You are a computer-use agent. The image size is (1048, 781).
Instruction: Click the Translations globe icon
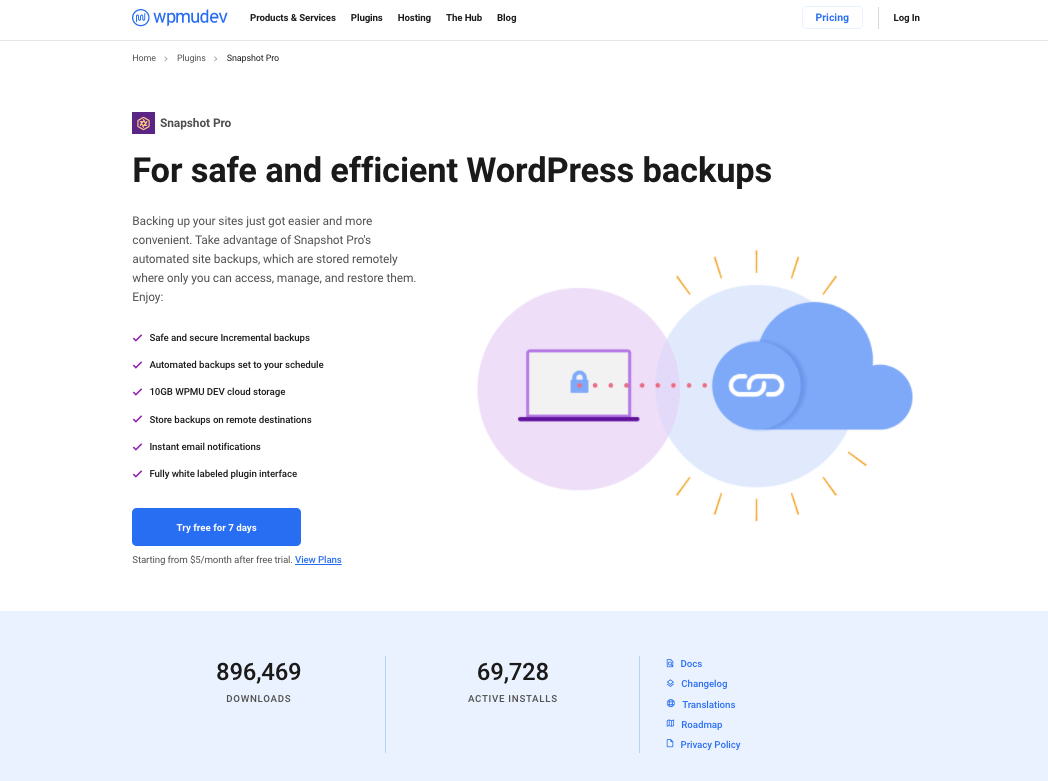point(669,704)
